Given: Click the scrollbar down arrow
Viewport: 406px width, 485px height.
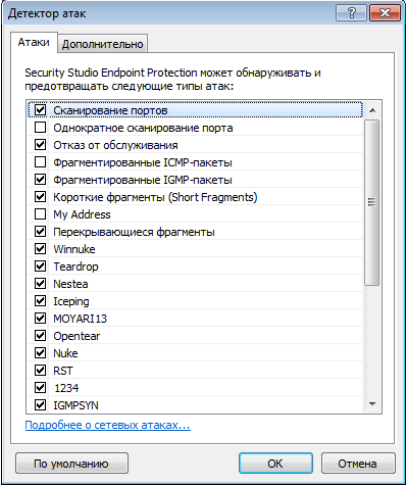Looking at the screenshot, I should pyautogui.click(x=372, y=404).
